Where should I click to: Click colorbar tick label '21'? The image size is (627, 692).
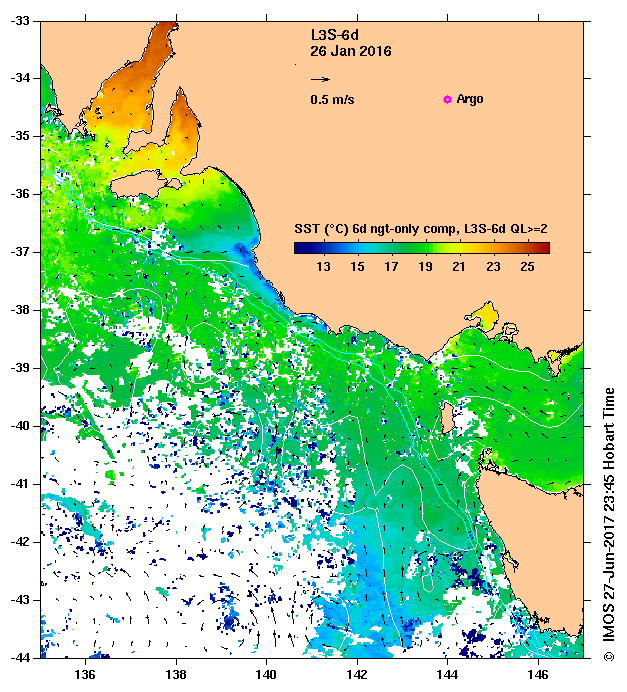459,267
